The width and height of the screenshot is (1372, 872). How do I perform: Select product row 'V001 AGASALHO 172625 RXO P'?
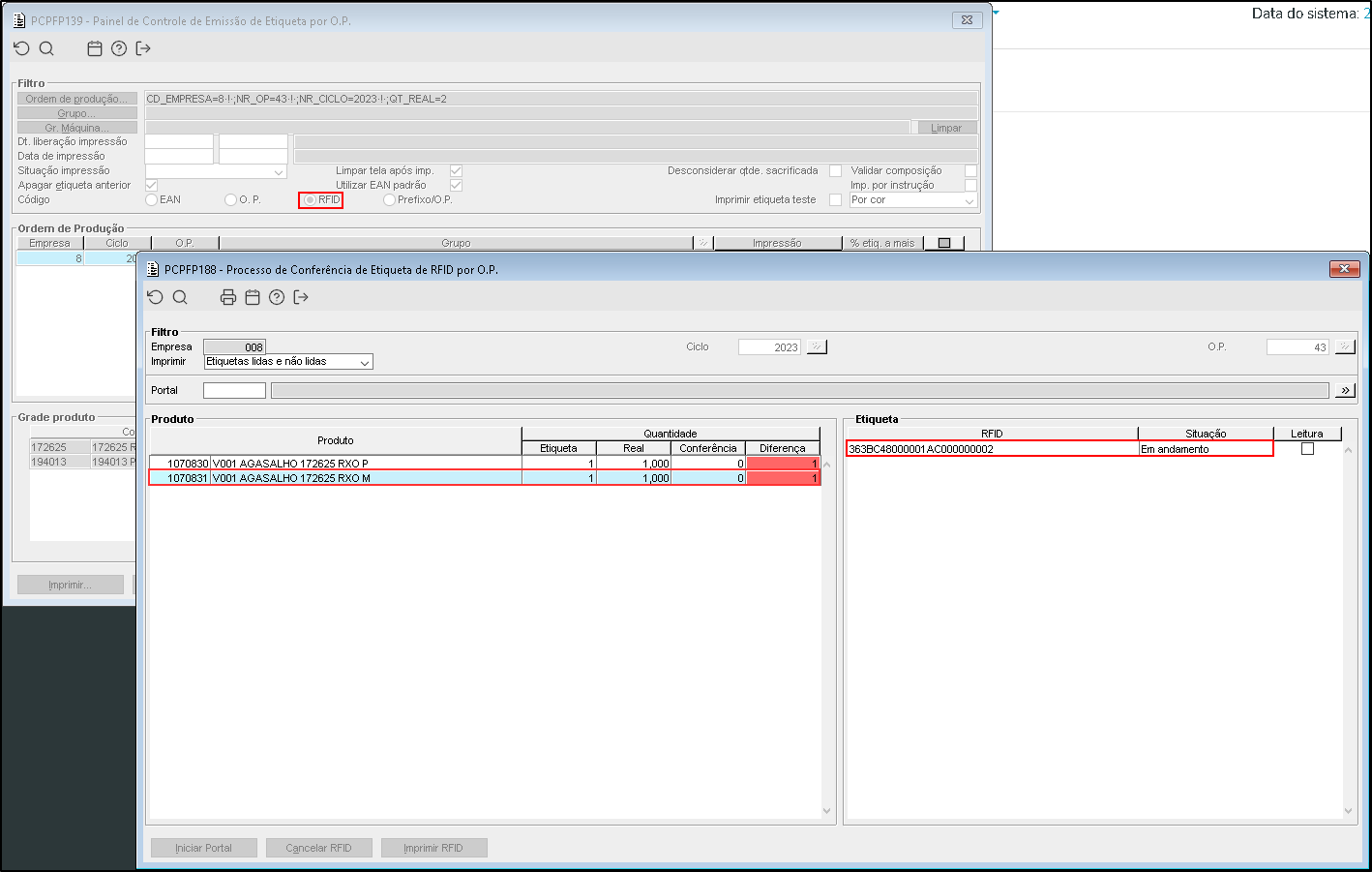pyautogui.click(x=484, y=464)
